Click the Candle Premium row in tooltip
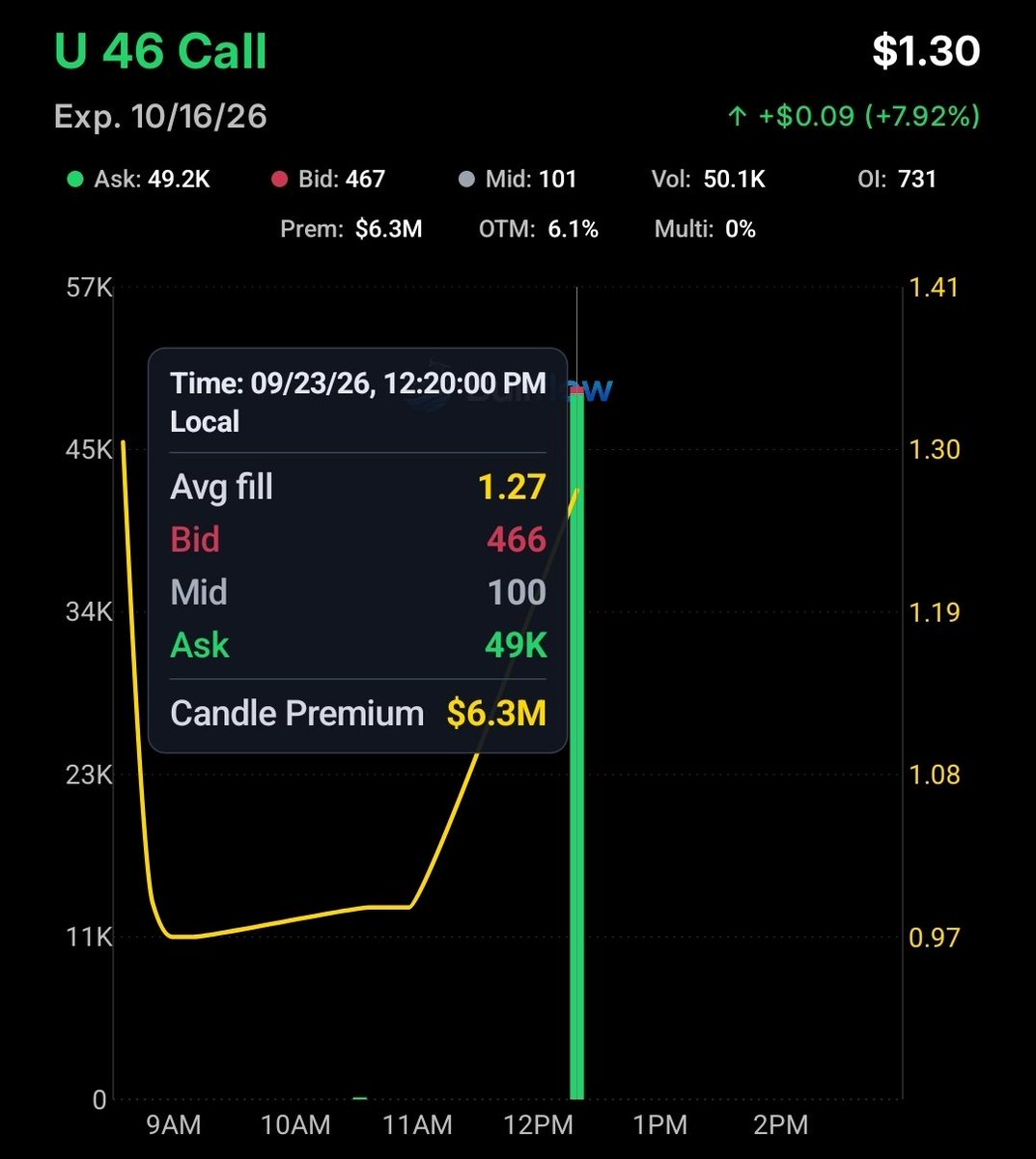 pos(358,714)
